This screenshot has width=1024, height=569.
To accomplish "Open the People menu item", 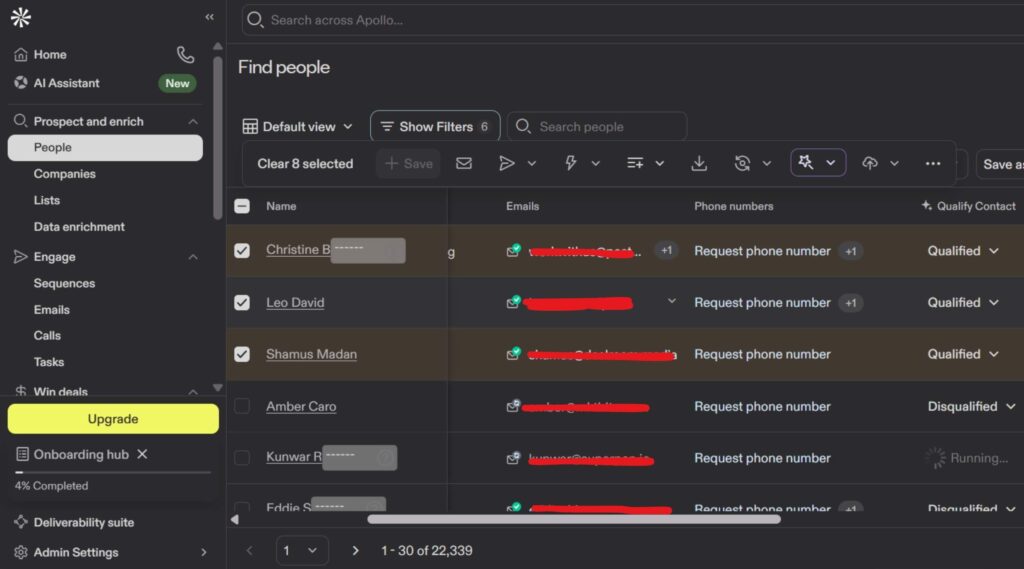I will point(105,148).
